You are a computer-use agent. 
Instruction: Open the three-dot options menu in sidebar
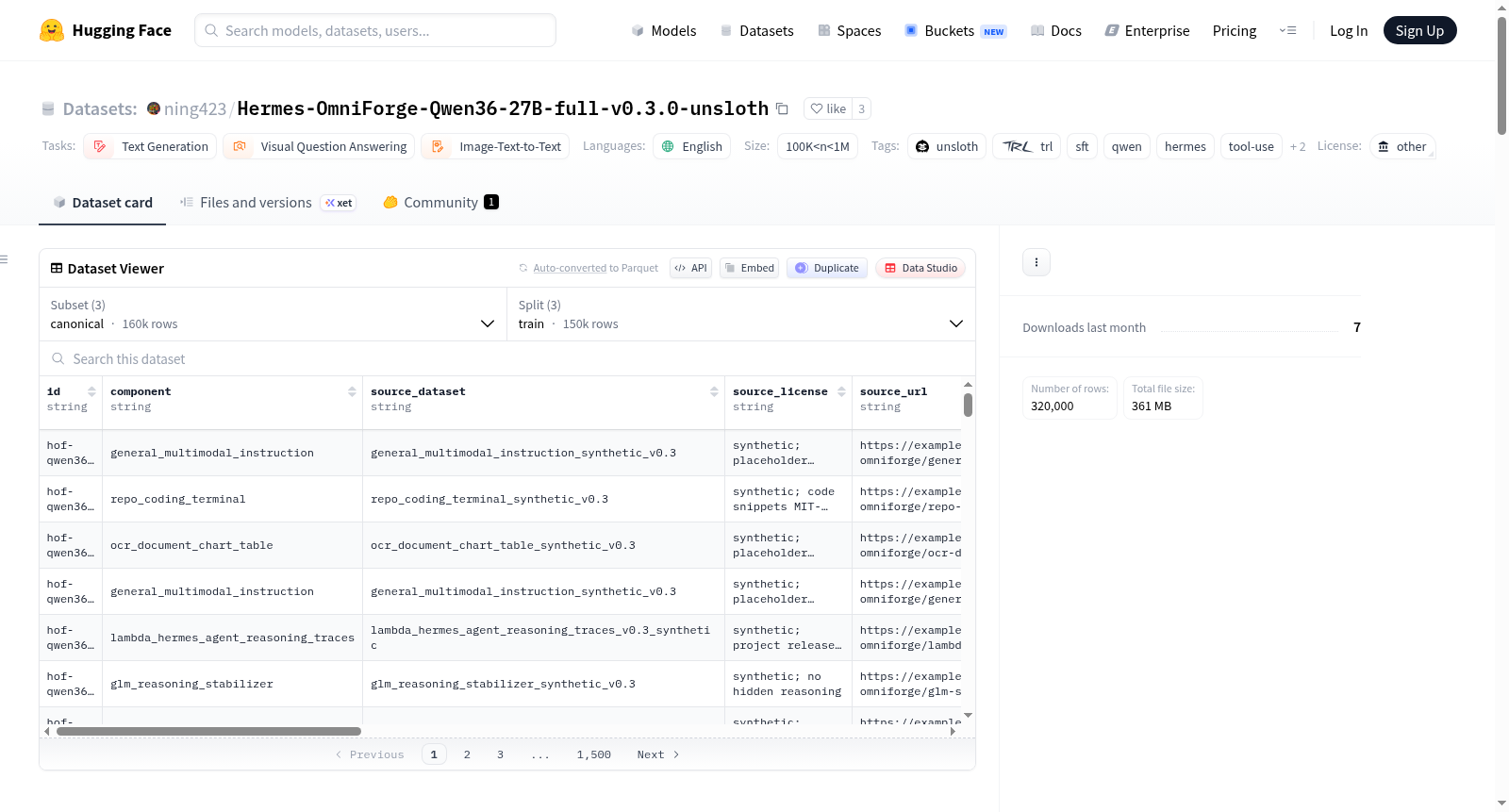pos(1036,262)
